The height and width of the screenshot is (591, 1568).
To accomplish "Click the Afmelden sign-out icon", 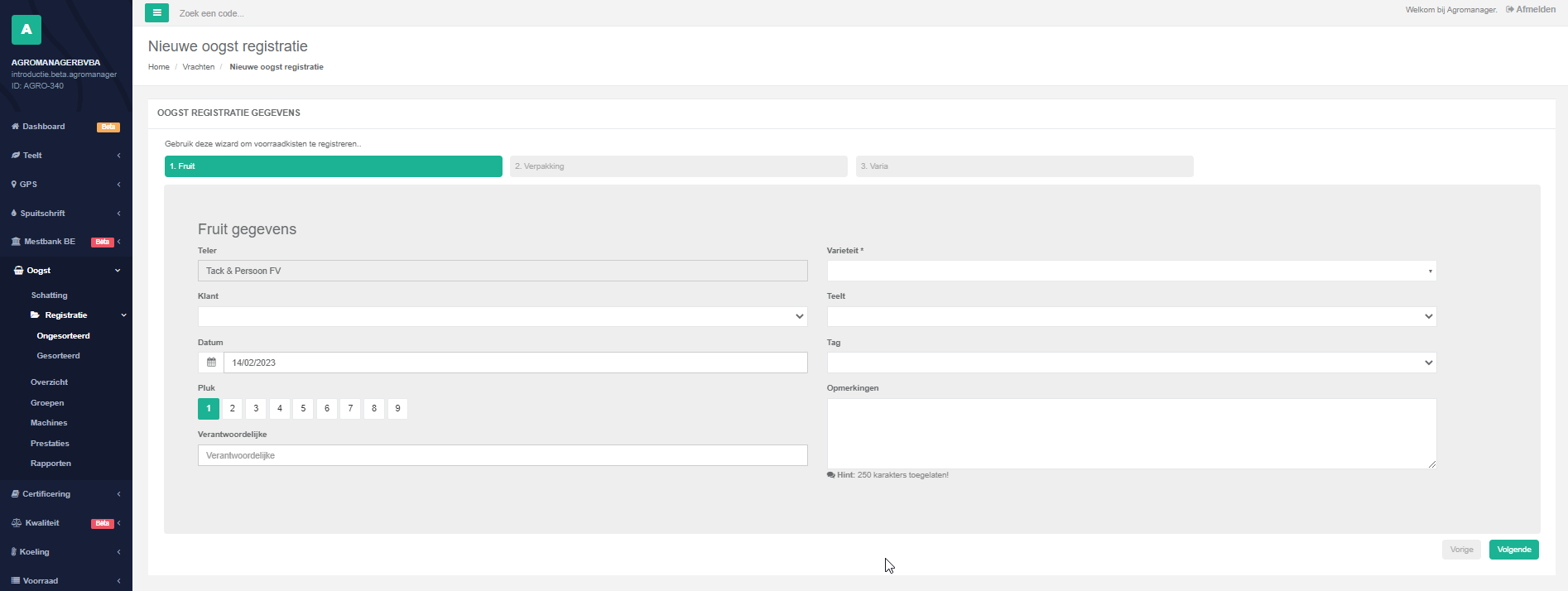I will 1510,10.
